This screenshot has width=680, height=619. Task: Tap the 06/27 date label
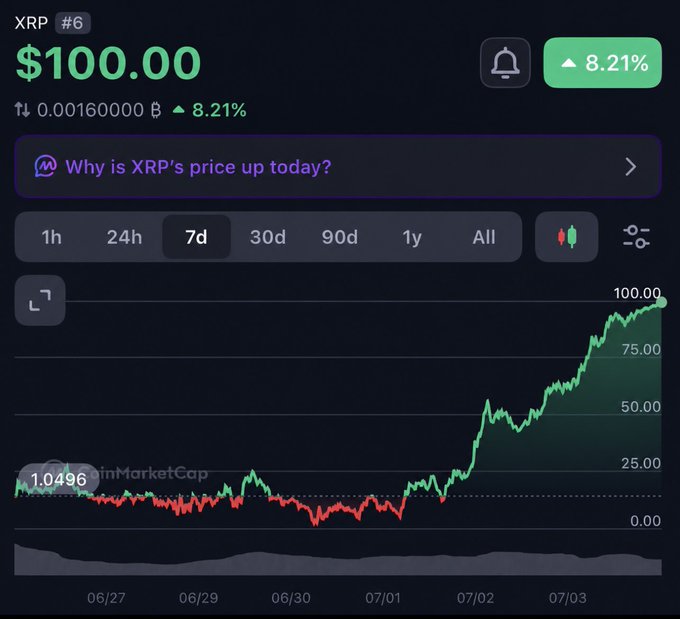pyautogui.click(x=106, y=598)
